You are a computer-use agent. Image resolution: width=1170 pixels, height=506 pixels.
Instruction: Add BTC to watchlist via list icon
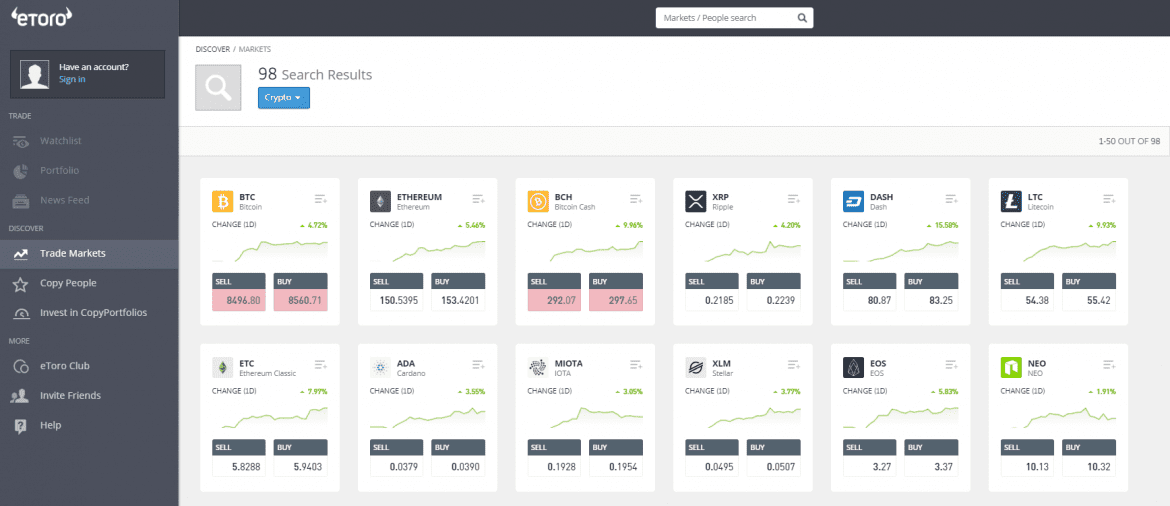click(321, 199)
